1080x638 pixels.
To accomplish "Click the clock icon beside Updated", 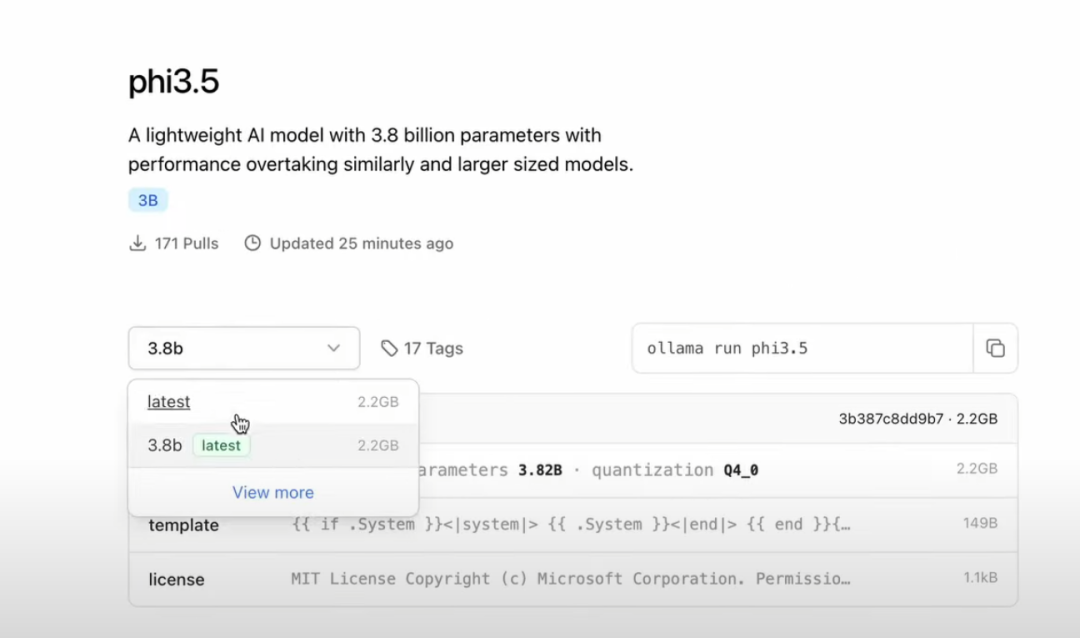I will [x=253, y=243].
